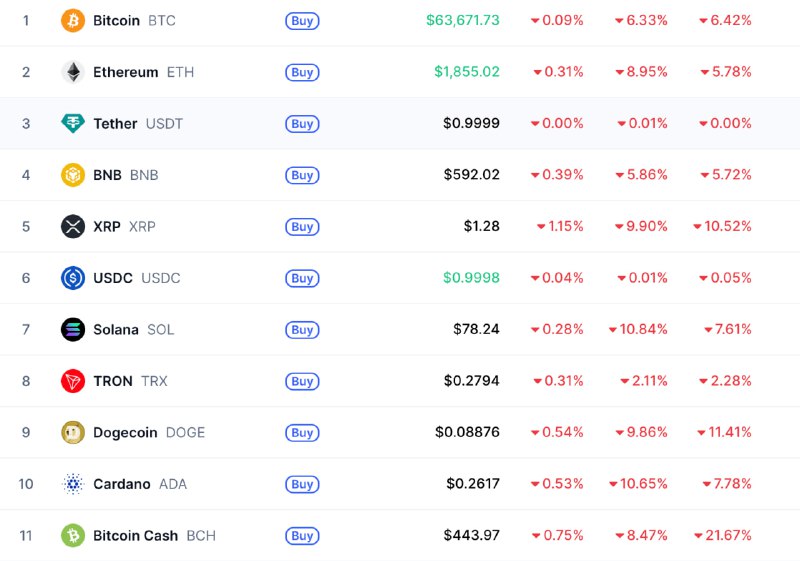Click the Ethereum diamond logo icon
The height and width of the screenshot is (561, 800).
click(x=73, y=72)
